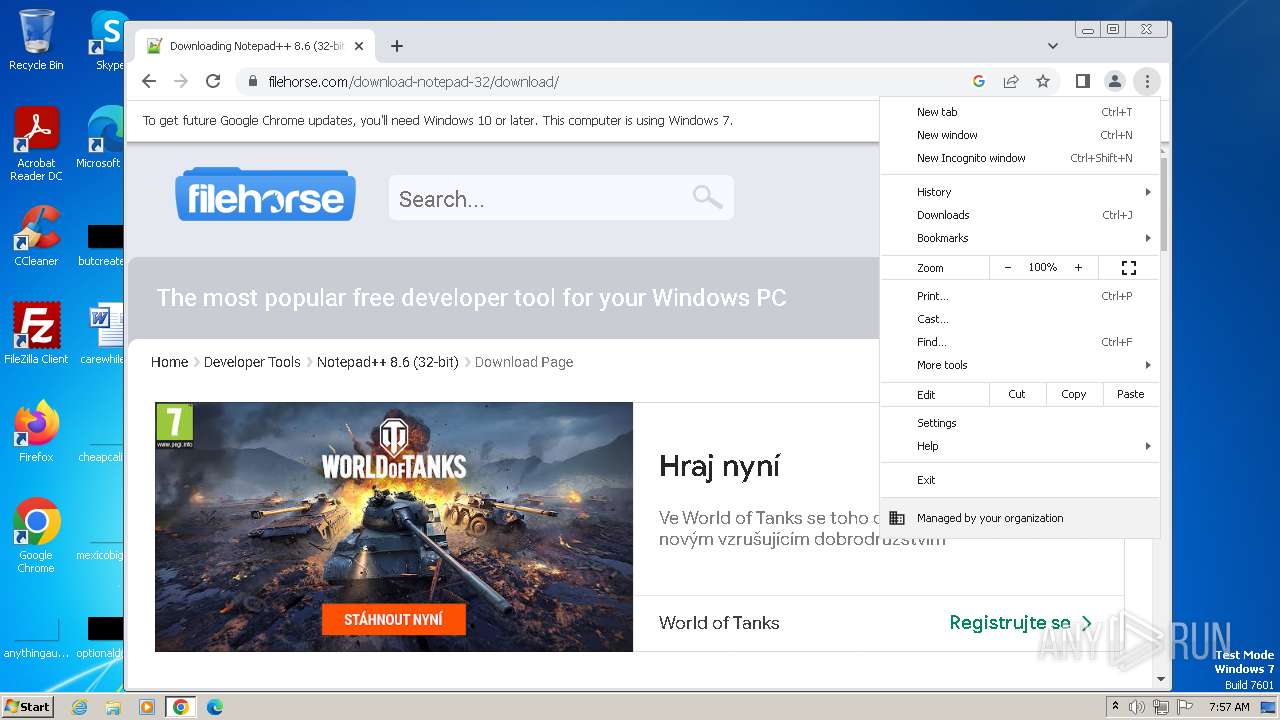Open the Recycle Bin desktop icon
The height and width of the screenshot is (720, 1280).
[x=36, y=40]
